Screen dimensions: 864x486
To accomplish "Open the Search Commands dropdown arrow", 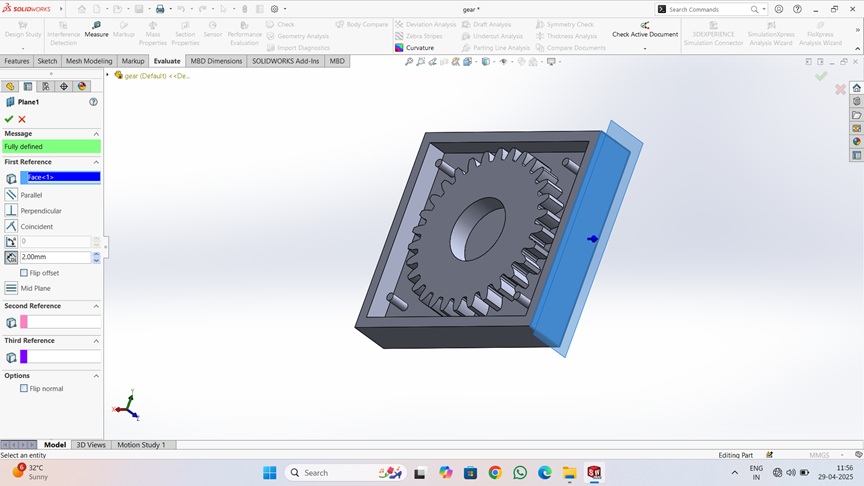I will pos(764,9).
